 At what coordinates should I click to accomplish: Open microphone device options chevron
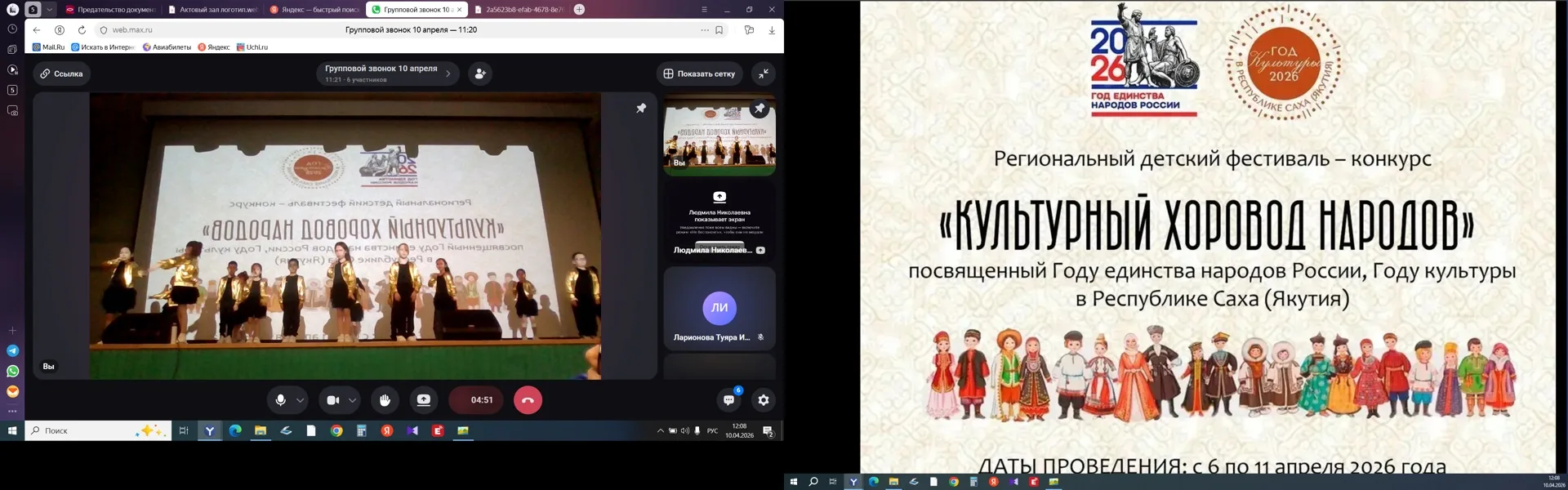coord(301,400)
